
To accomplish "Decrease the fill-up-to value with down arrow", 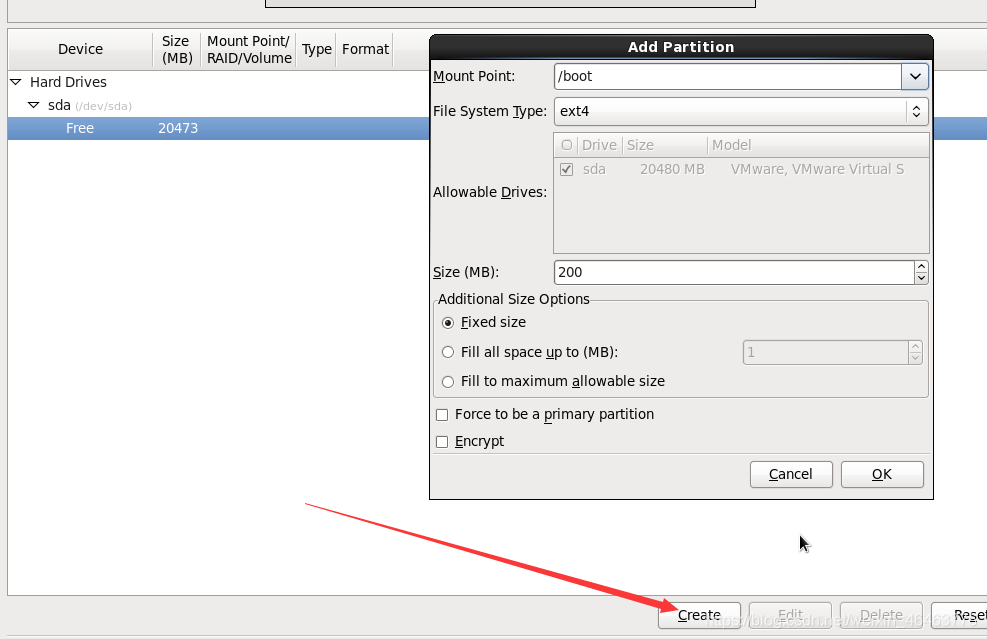I will click(915, 358).
